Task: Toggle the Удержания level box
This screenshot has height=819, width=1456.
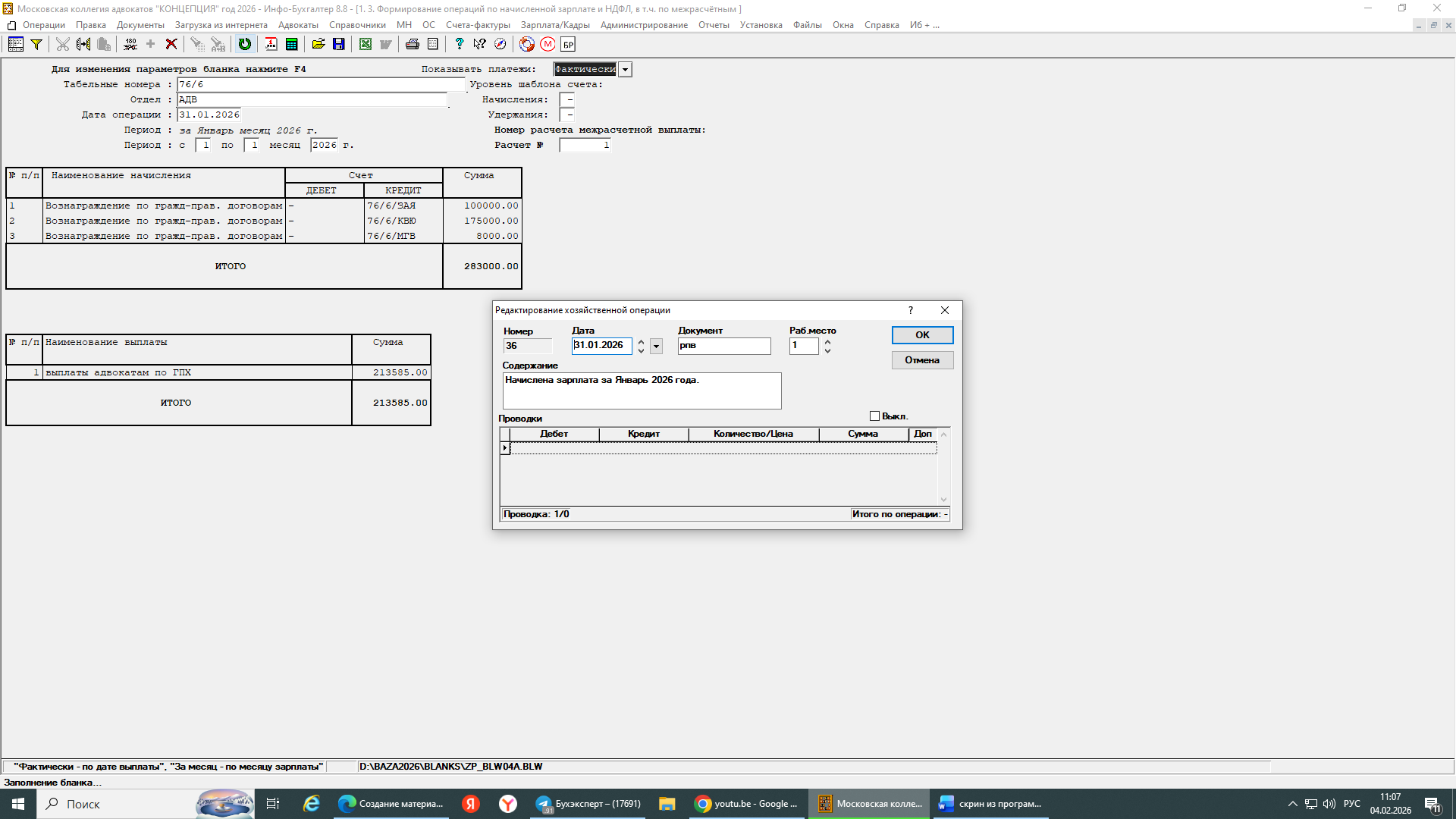Action: (x=567, y=115)
